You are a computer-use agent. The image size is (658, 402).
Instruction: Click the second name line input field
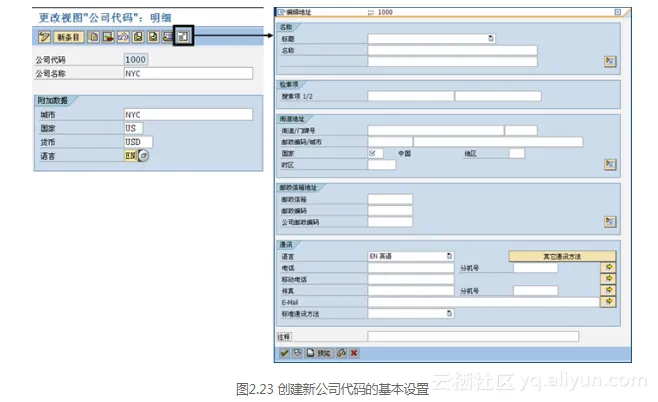click(452, 62)
